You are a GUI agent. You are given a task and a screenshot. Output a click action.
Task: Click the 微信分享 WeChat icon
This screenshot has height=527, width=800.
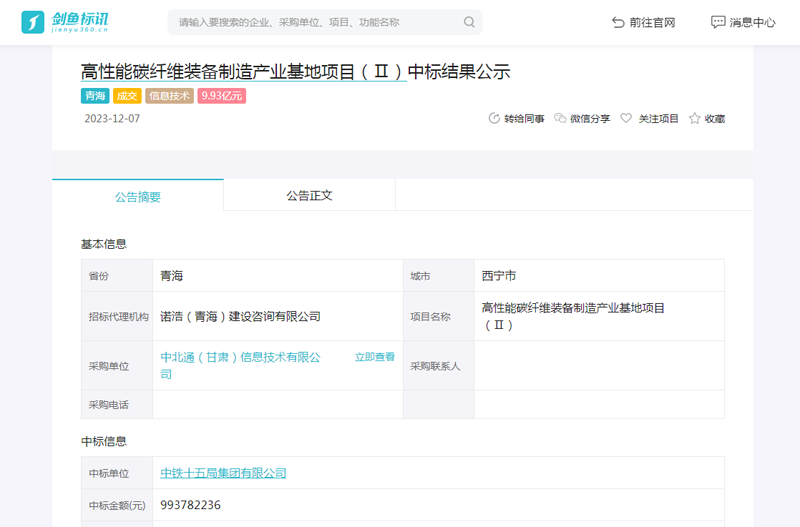pos(560,118)
